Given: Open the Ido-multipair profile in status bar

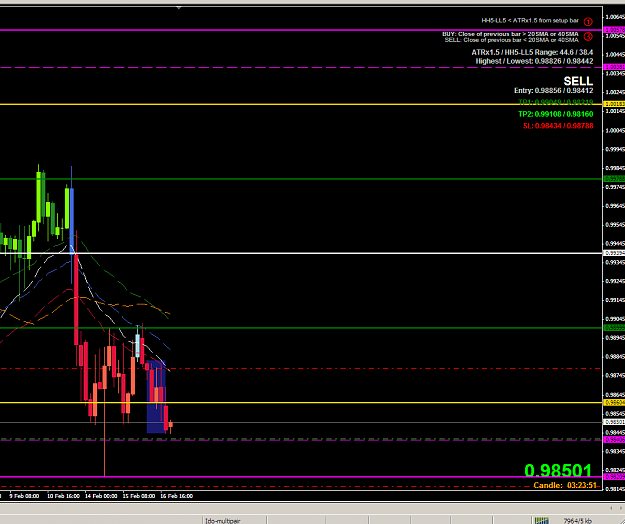Looking at the screenshot, I should pyautogui.click(x=222, y=520).
